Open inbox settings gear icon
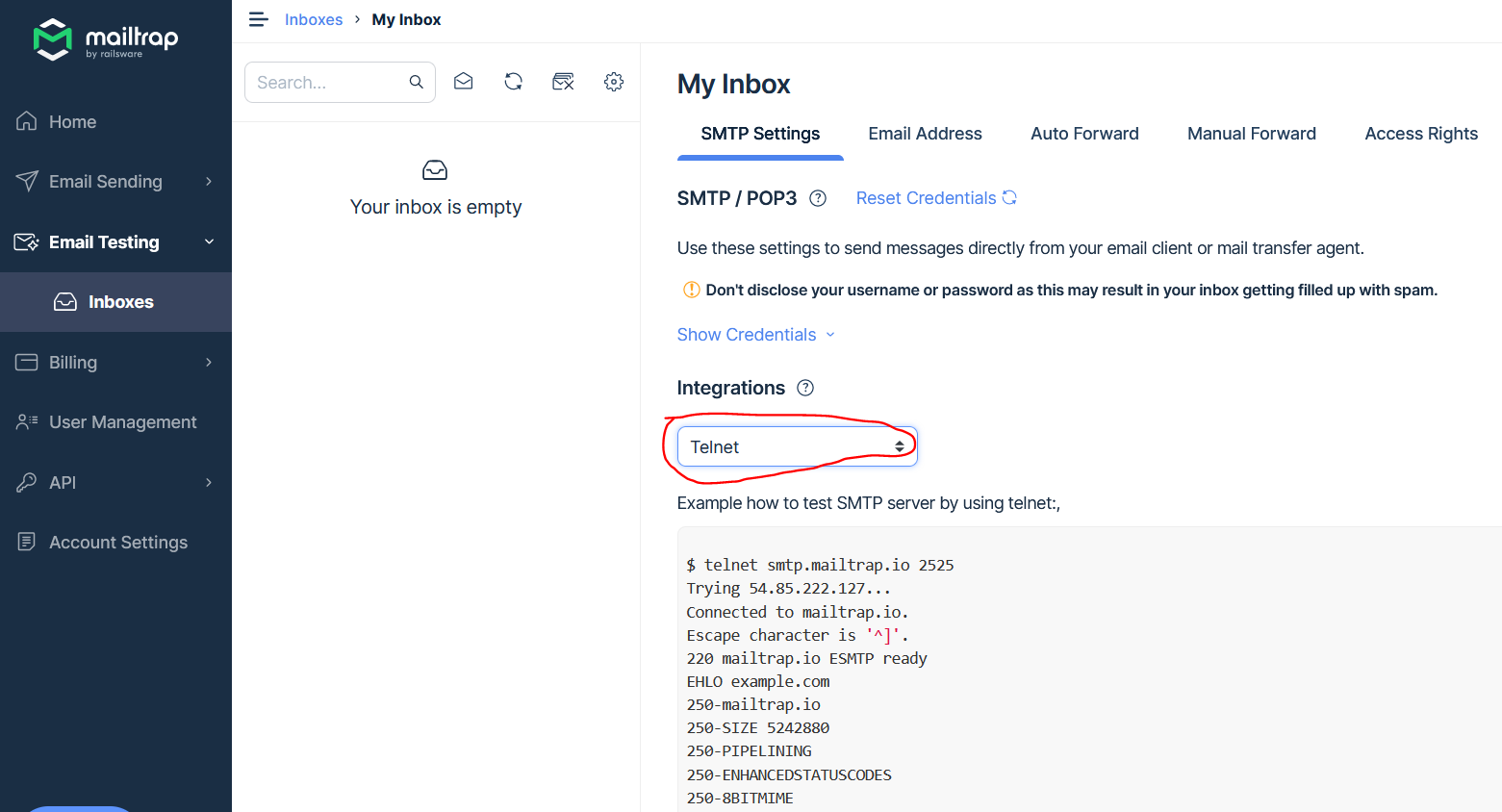The width and height of the screenshot is (1502, 812). pos(614,82)
